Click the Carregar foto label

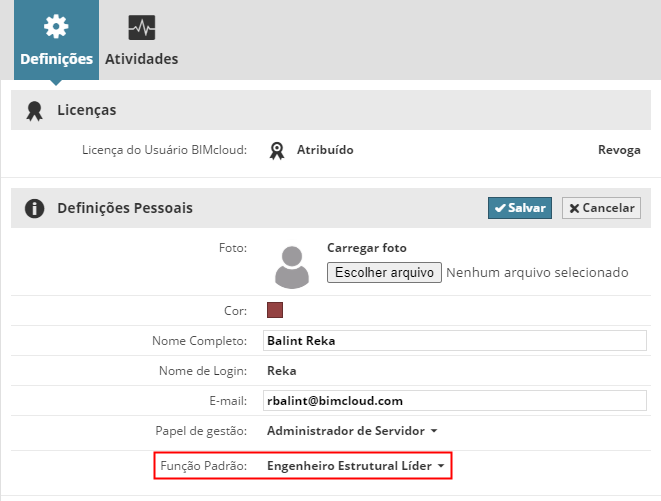click(x=367, y=248)
